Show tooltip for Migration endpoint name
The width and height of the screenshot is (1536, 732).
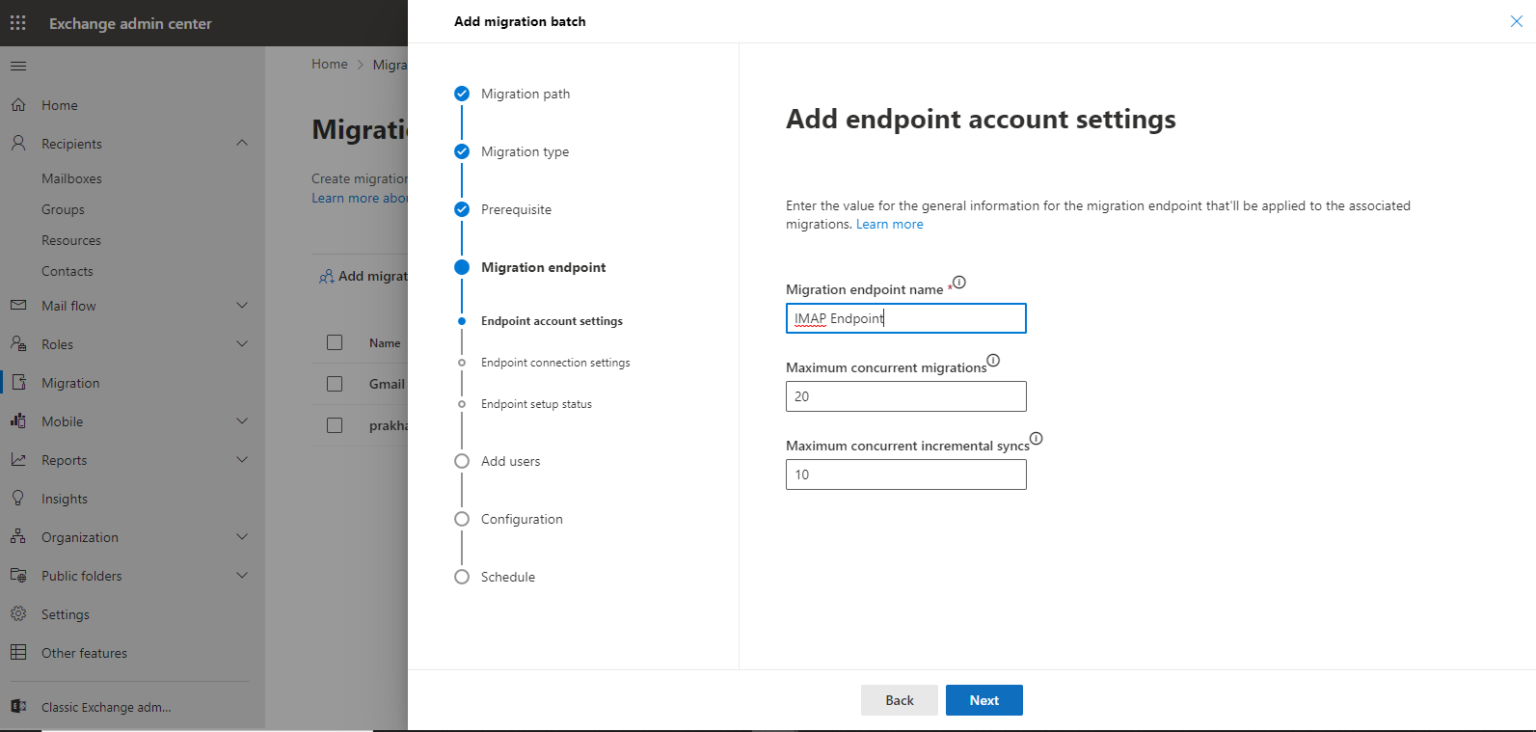(957, 282)
